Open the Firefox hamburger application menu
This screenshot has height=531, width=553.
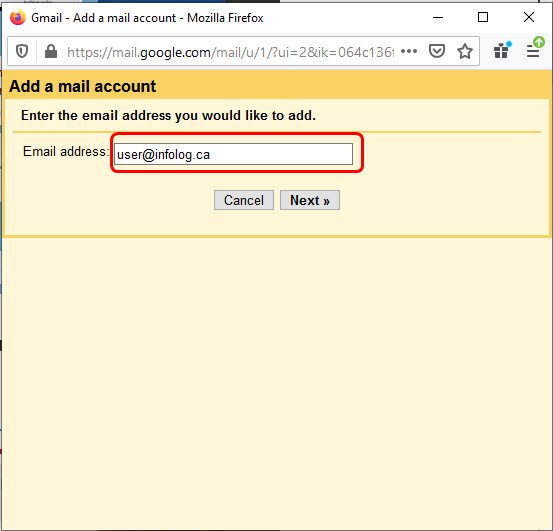pyautogui.click(x=534, y=50)
